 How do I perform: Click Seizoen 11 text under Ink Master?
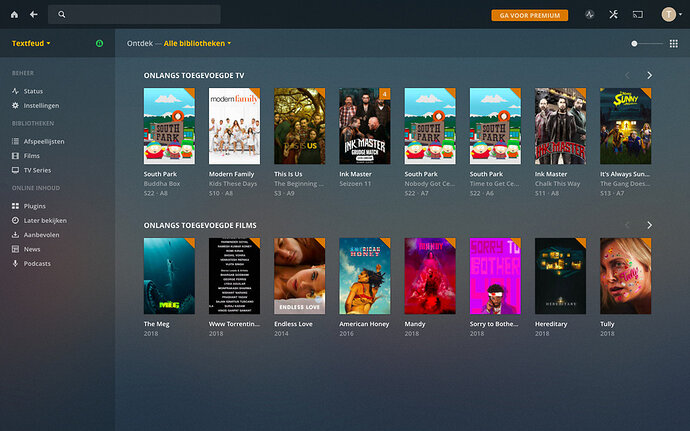(x=355, y=184)
